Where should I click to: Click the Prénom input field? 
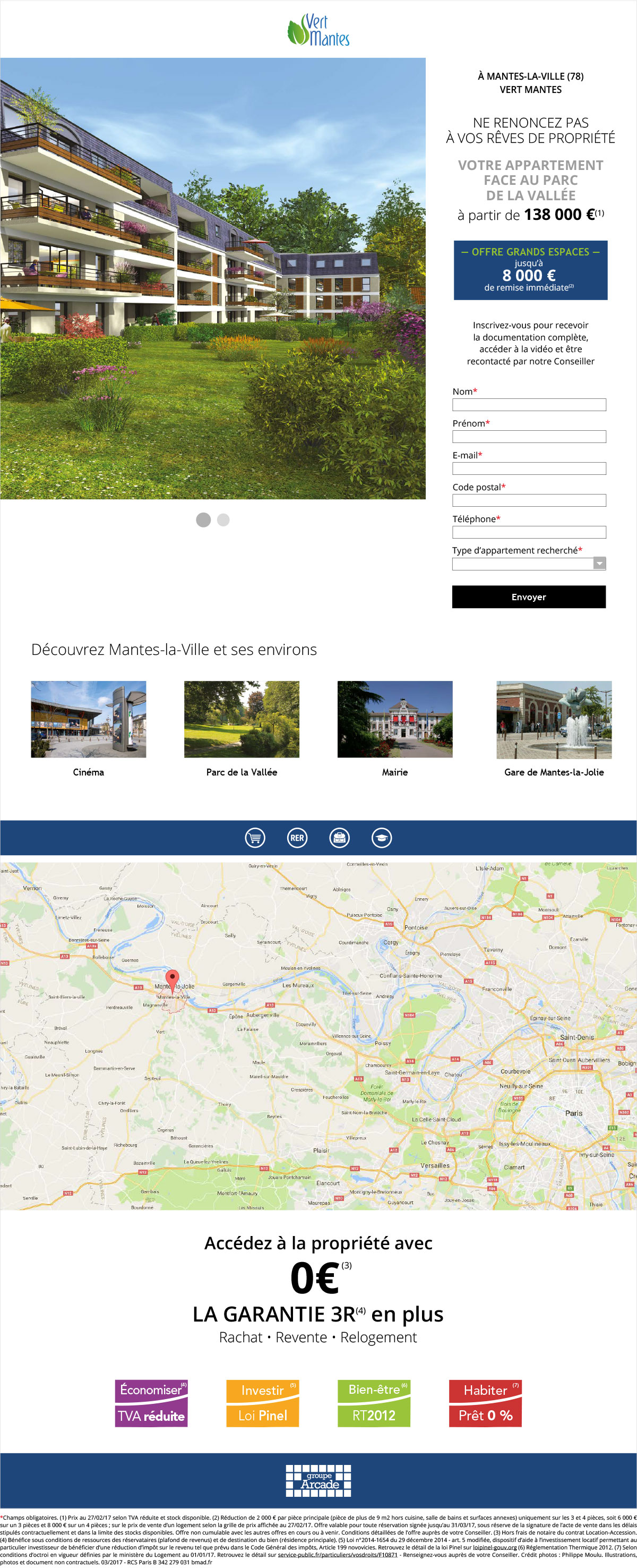pos(529,436)
